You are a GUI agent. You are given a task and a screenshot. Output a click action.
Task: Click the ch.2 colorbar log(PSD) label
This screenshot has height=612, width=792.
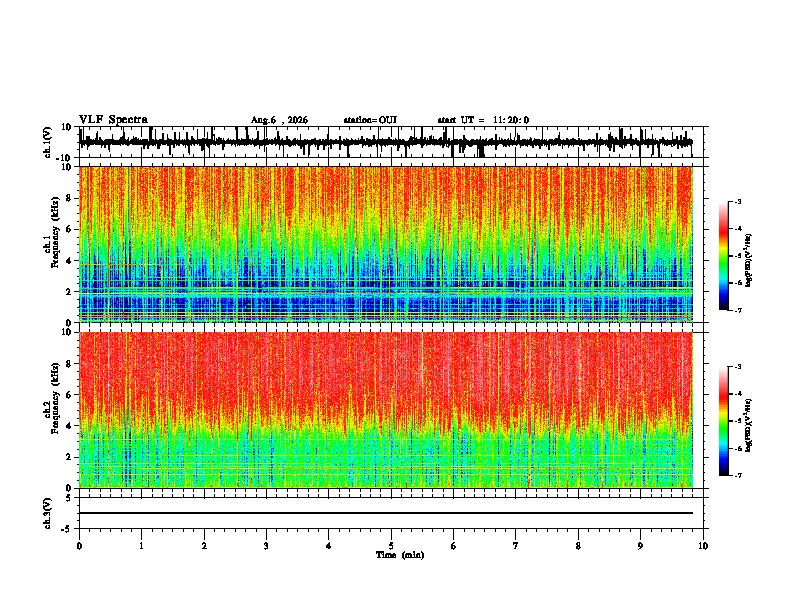pyautogui.click(x=749, y=425)
